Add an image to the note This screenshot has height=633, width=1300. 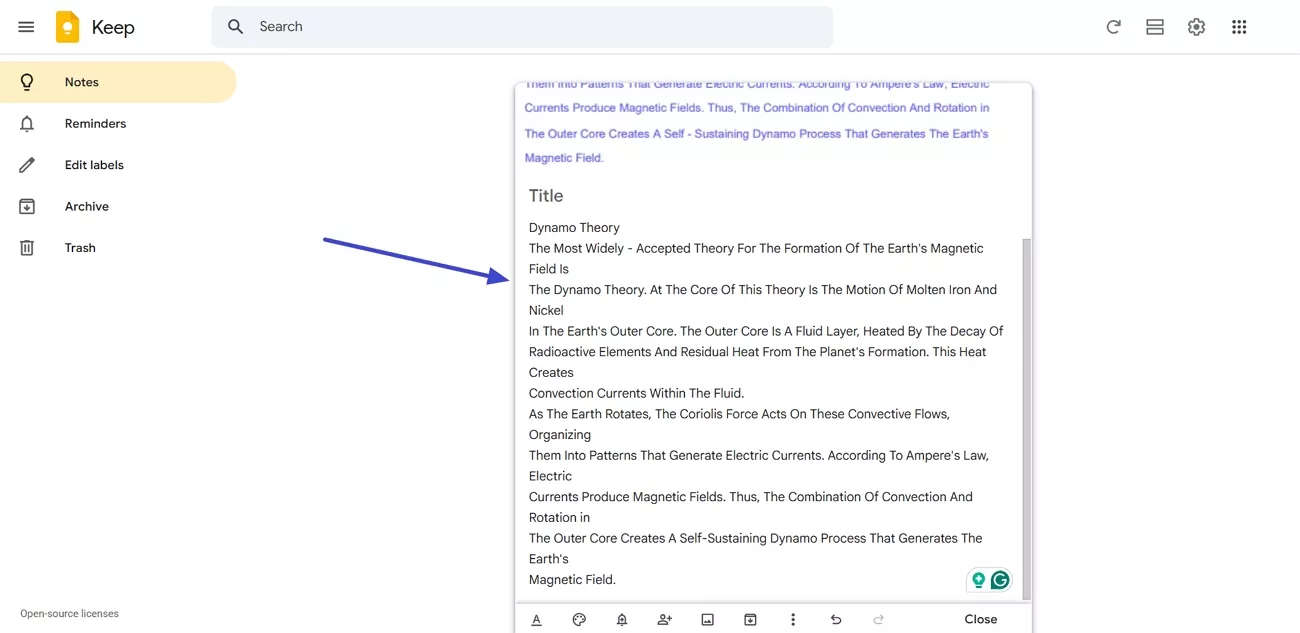(707, 619)
